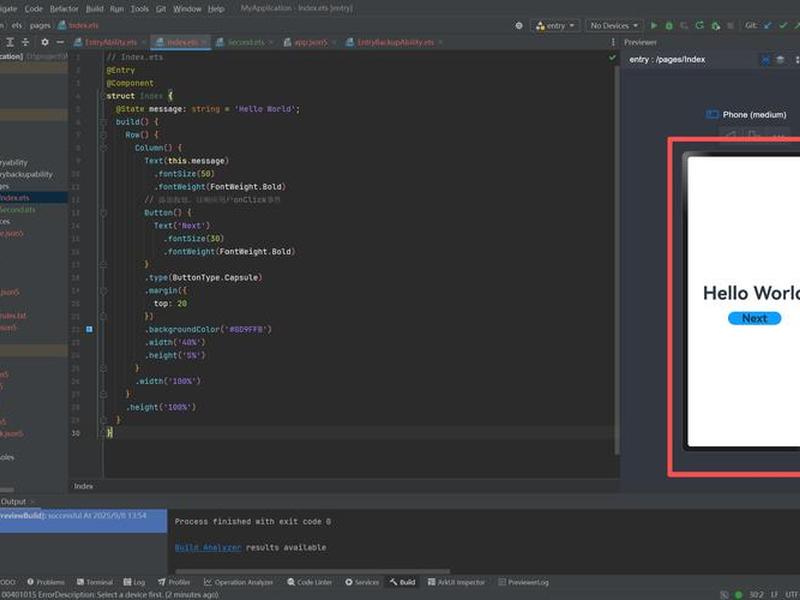Click the 30:2 cursor position in status bar
Image resolution: width=800 pixels, height=600 pixels.
click(x=757, y=595)
